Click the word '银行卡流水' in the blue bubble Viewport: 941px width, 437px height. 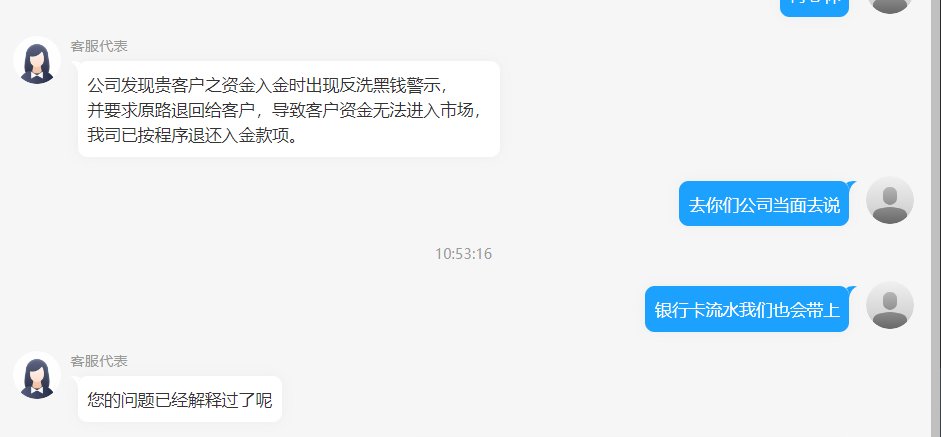click(x=696, y=310)
